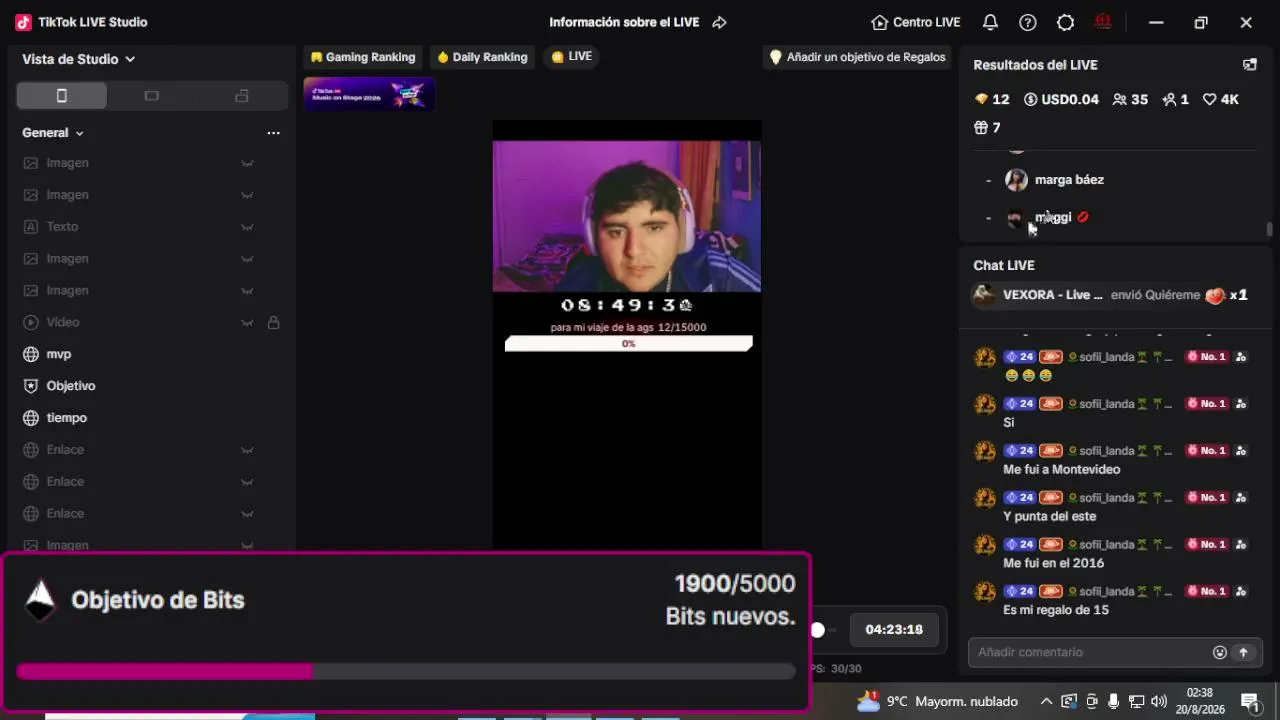This screenshot has width=1280, height=720.
Task: Select the Texto source row
Action: [152, 227]
